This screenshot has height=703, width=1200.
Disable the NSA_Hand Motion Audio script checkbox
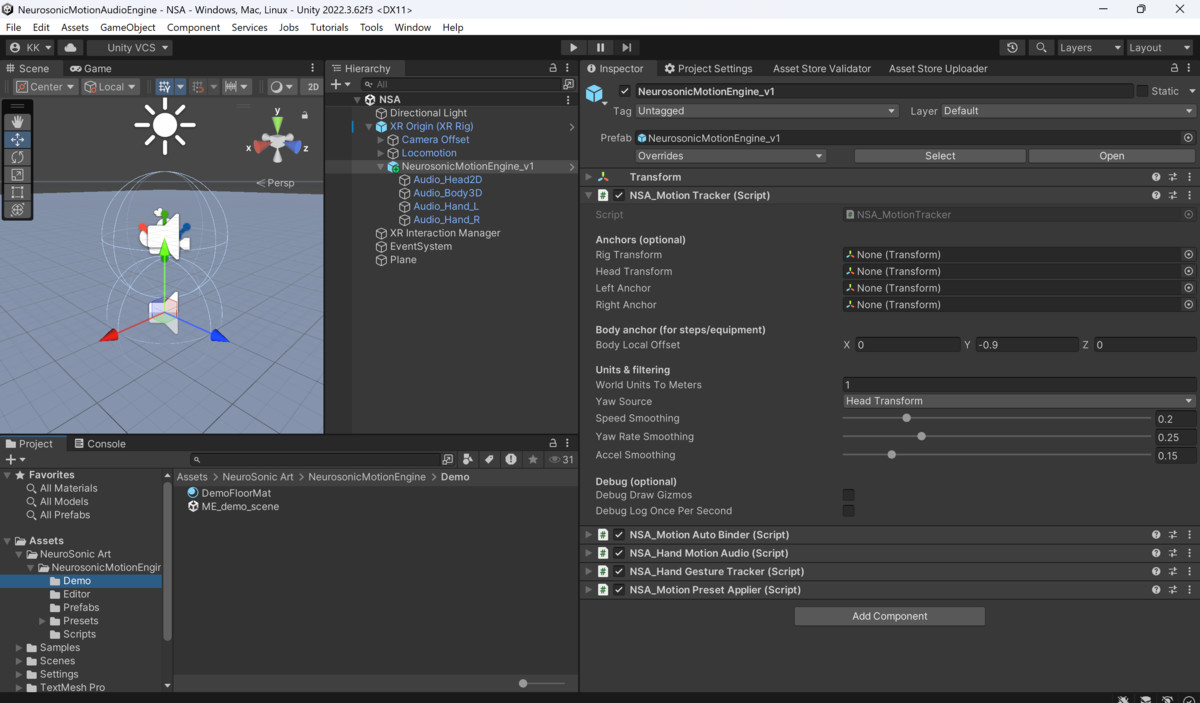[619, 553]
